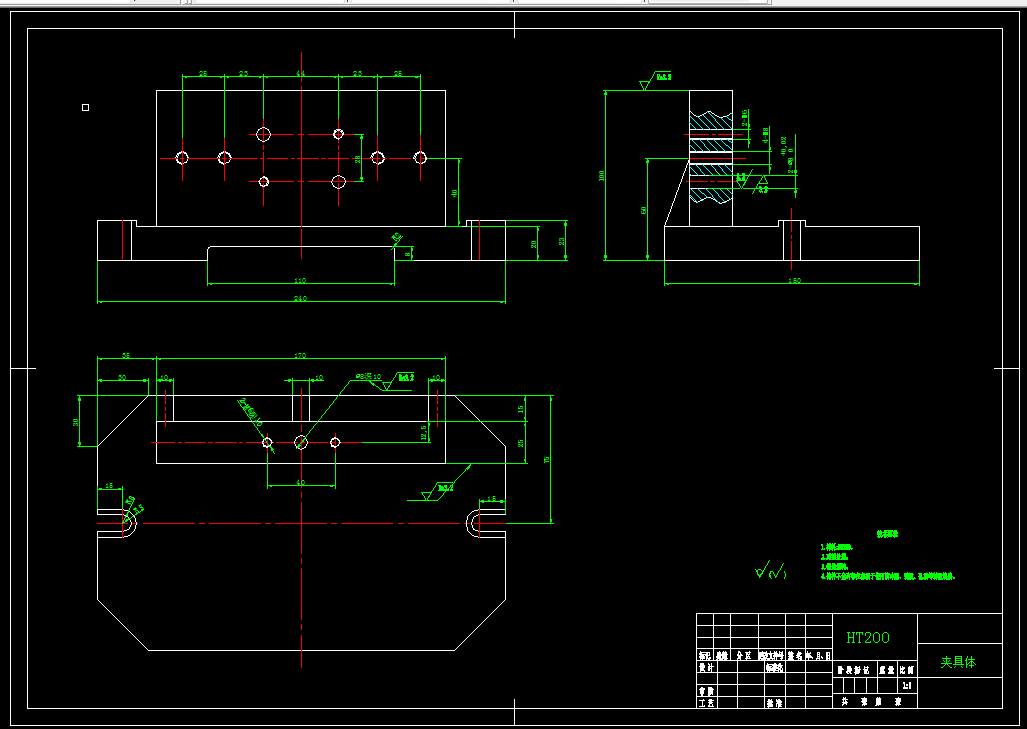The width and height of the screenshot is (1027, 729).
Task: Click the general surface roughness symbol near notes
Action: pyautogui.click(x=771, y=571)
